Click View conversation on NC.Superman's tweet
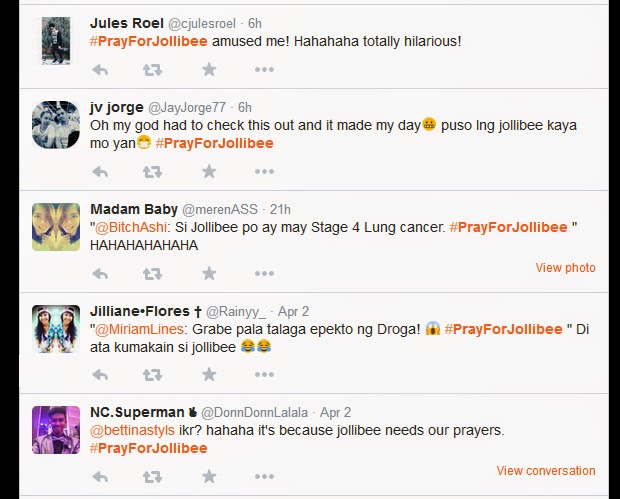 546,471
